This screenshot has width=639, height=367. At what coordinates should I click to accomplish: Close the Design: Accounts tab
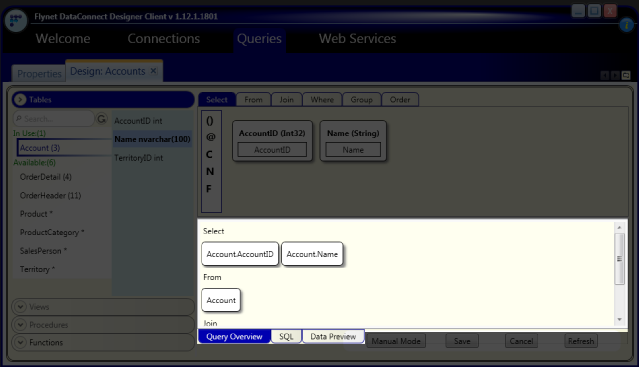tap(153, 71)
